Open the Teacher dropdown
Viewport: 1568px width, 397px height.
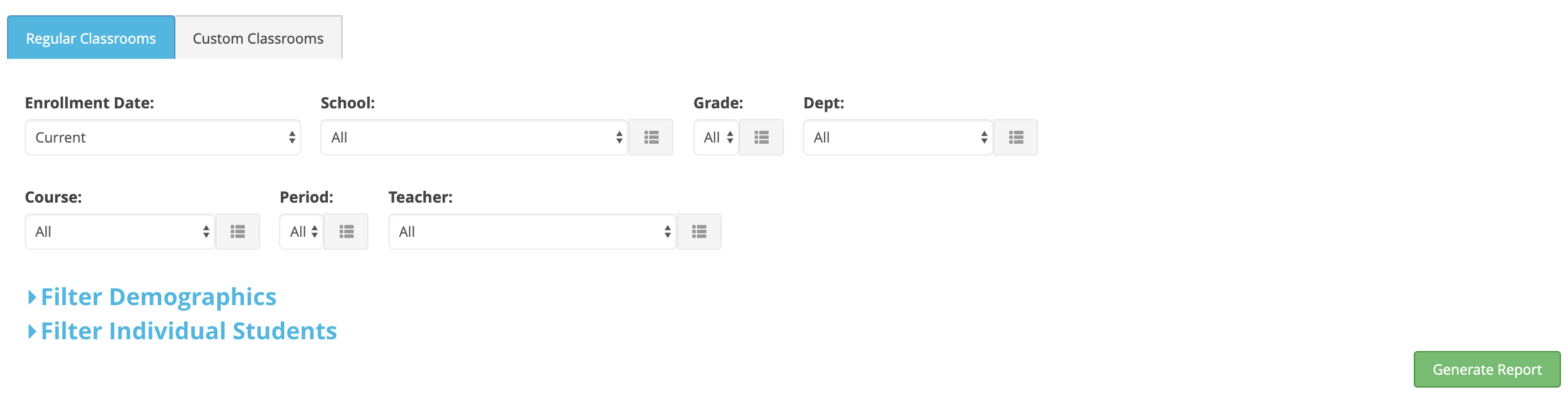533,232
